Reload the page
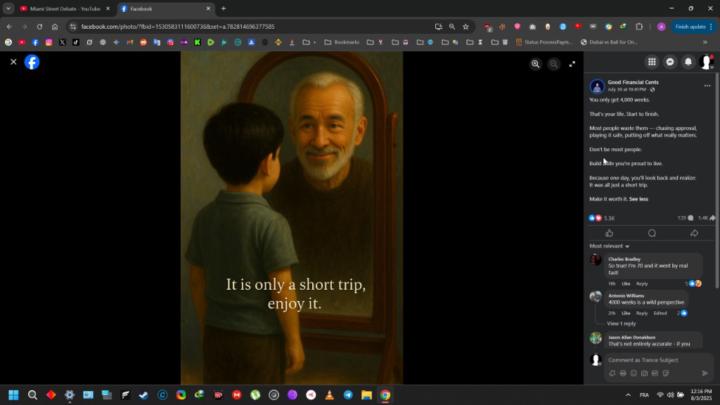 pyautogui.click(x=39, y=27)
